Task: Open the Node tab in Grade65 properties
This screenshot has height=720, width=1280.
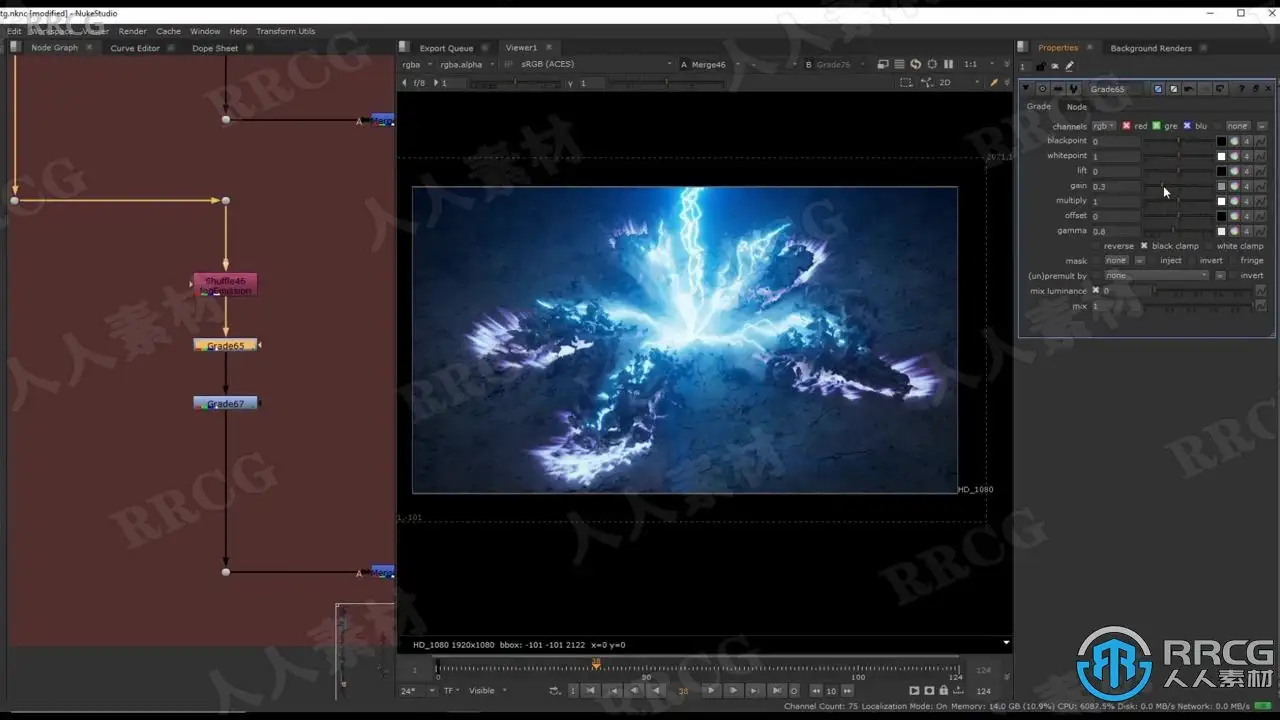Action: [1076, 107]
